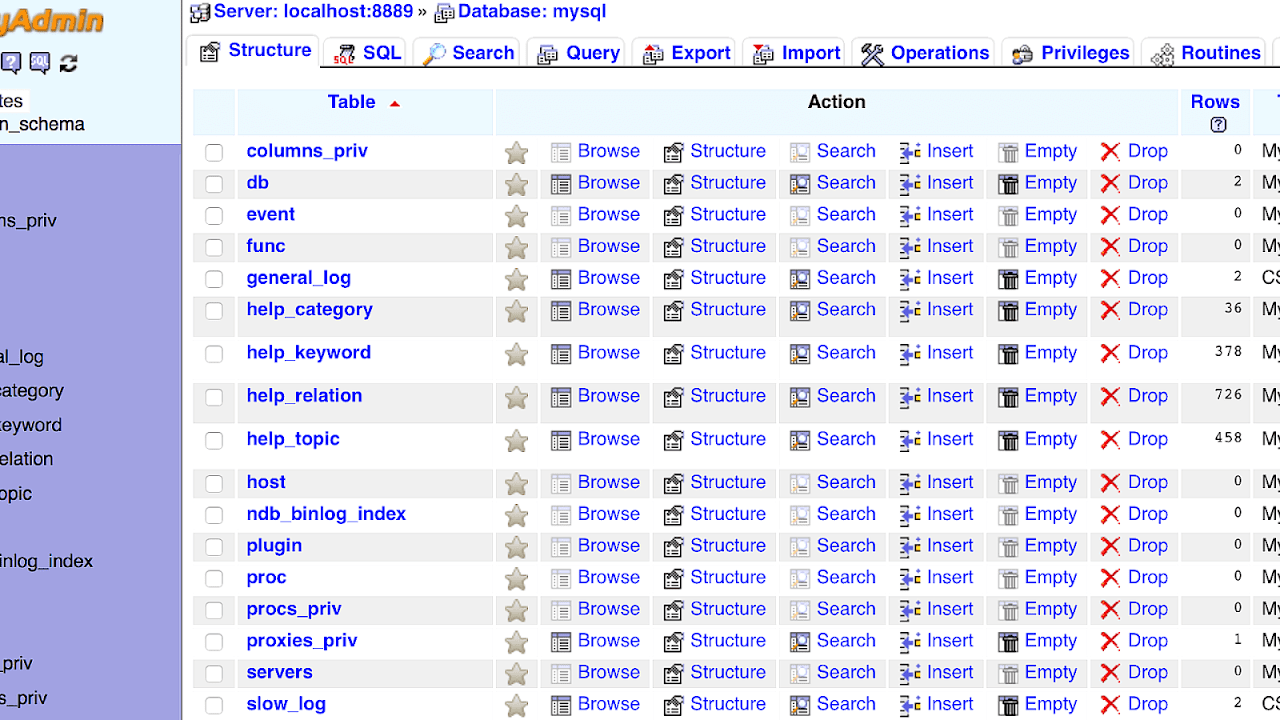Click the Empty link for slow_log
Viewport: 1280px width, 720px height.
[x=1050, y=704]
